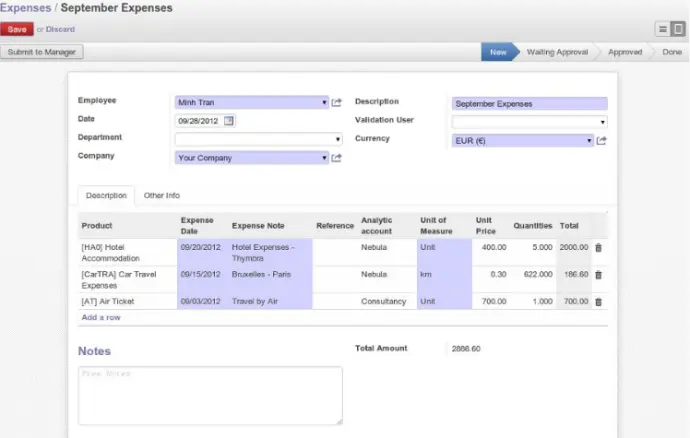Screen dimensions: 690x438
Task: Click Add a row link
Action: pyautogui.click(x=101, y=317)
